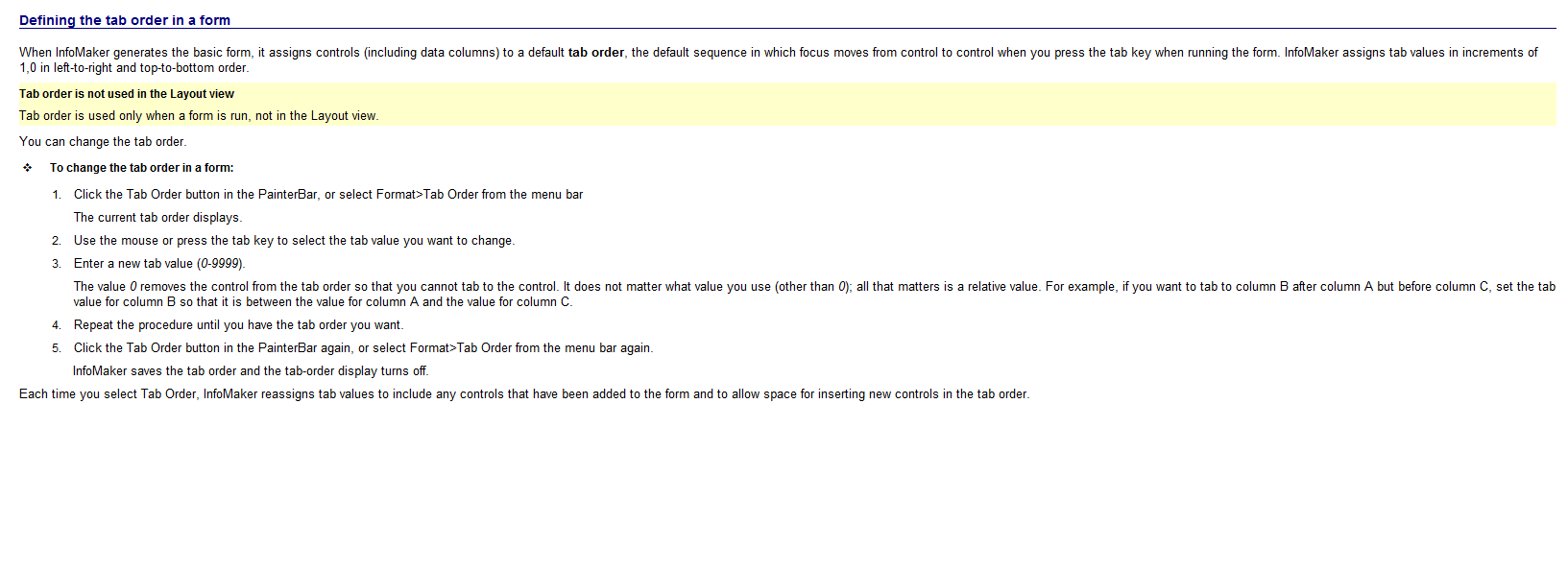Click the heading "Defining the tab order in a form"
Viewport: 1568px width, 570px height.
pos(125,20)
